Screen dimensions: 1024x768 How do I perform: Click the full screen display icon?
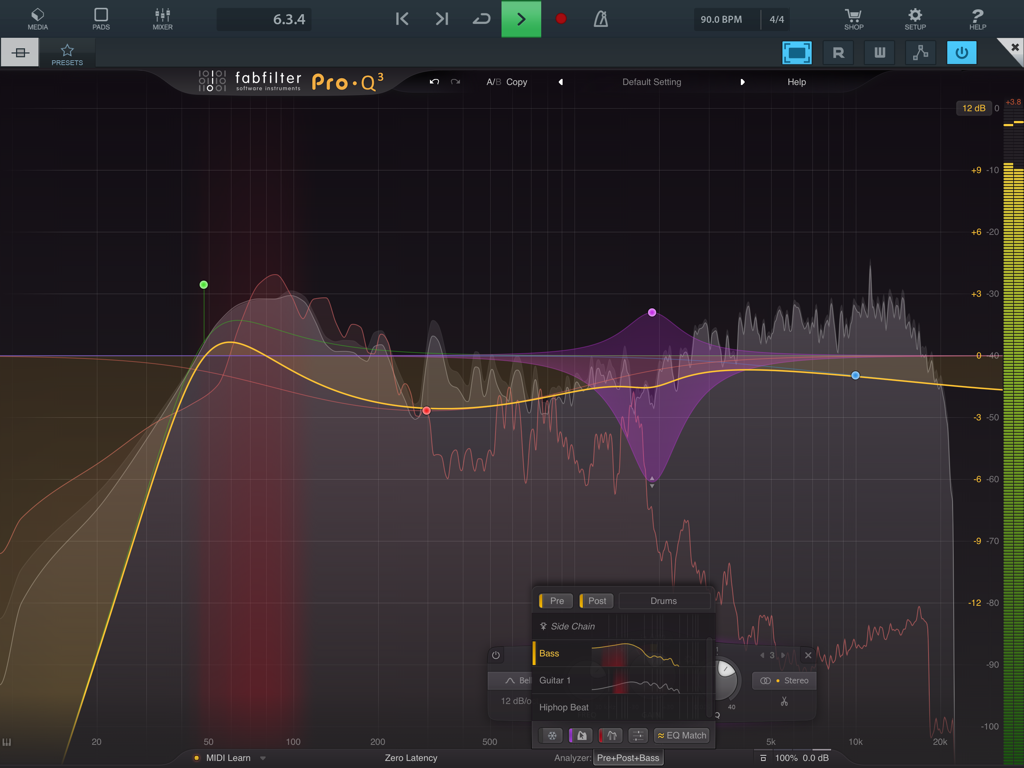coord(797,52)
